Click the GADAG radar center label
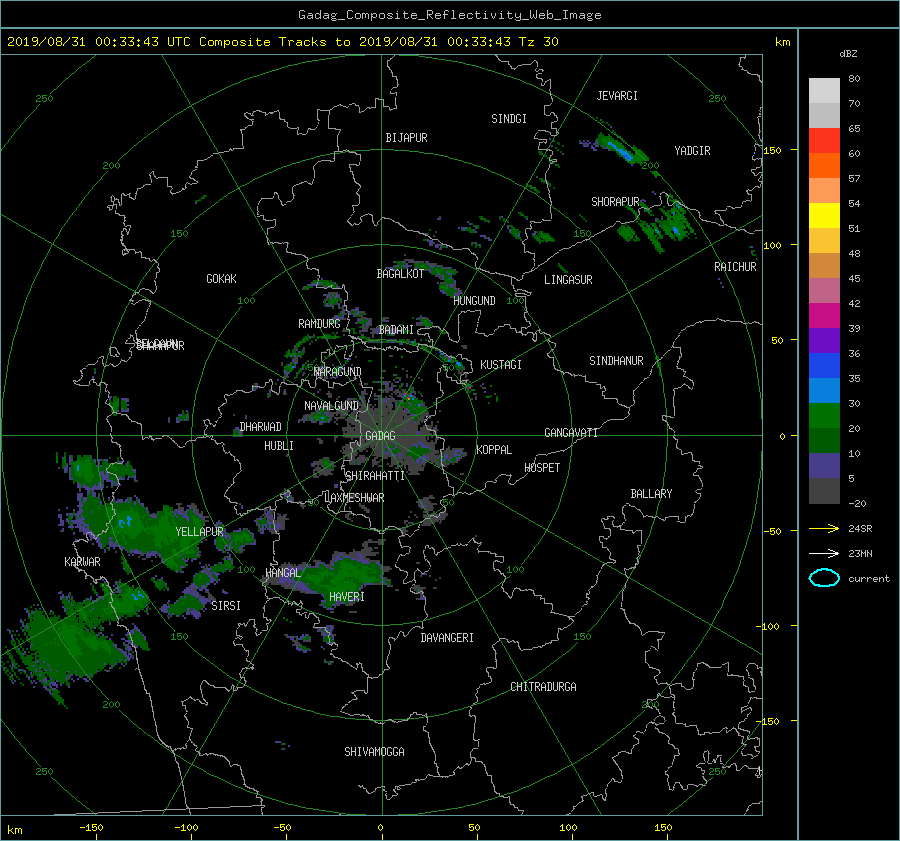 tap(380, 436)
